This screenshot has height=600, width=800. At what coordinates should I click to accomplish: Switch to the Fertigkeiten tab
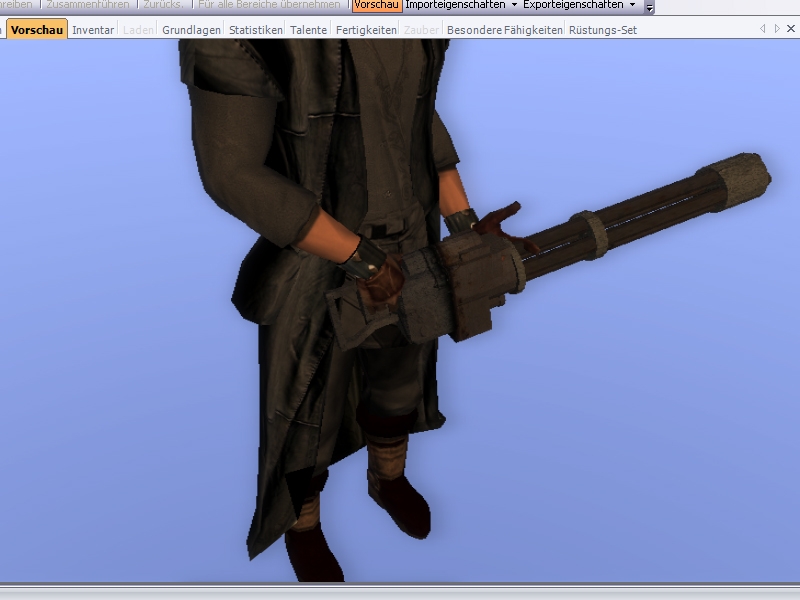click(365, 30)
